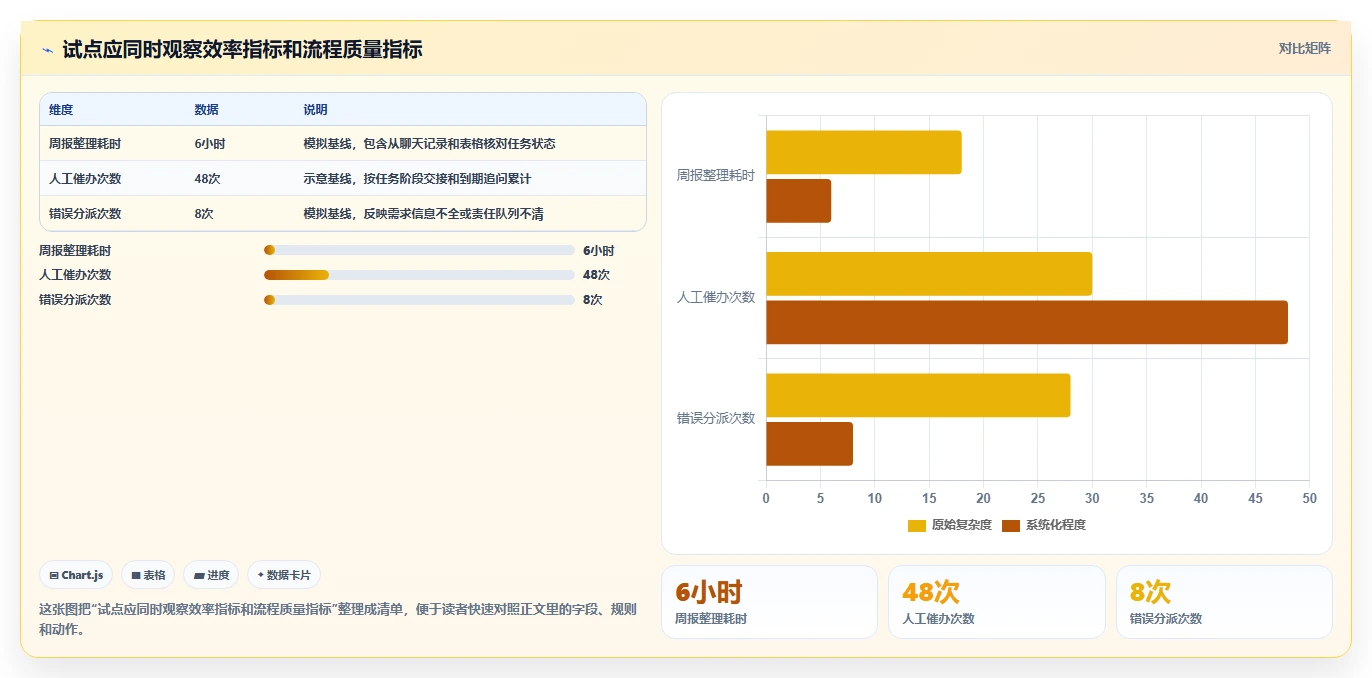Click the 8次 table cell

tap(204, 214)
